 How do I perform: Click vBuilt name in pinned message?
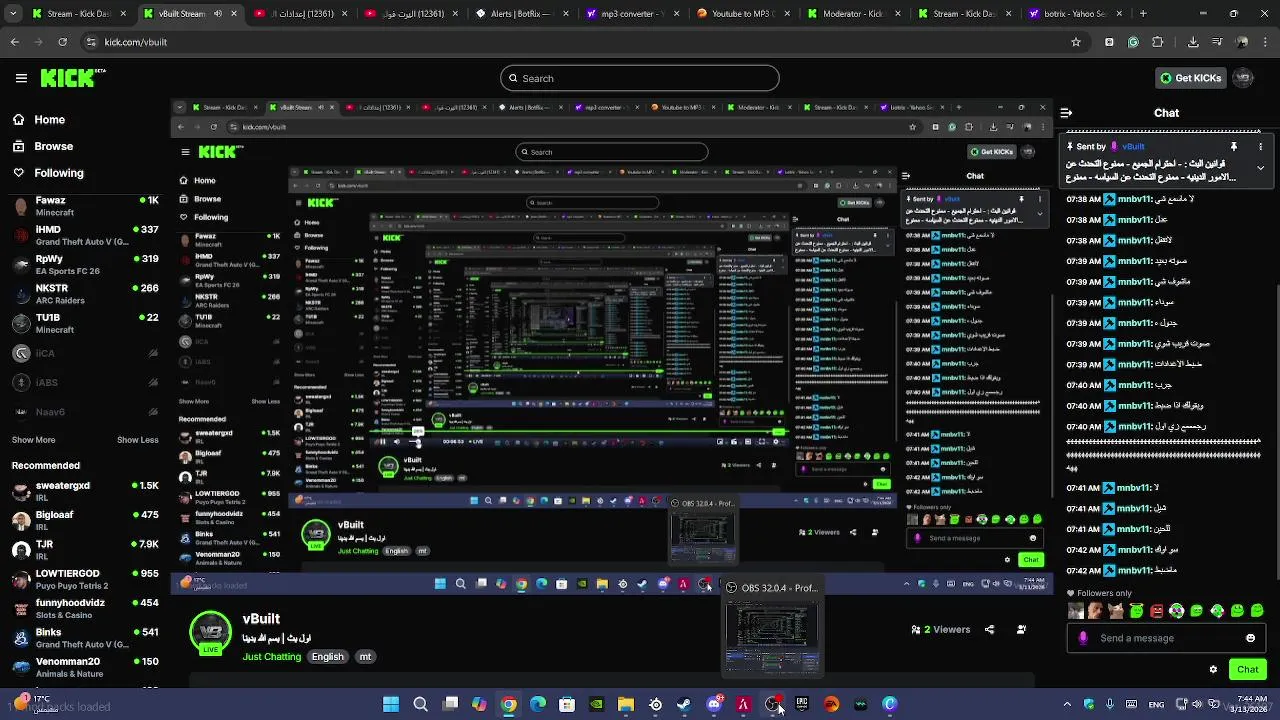[1133, 146]
